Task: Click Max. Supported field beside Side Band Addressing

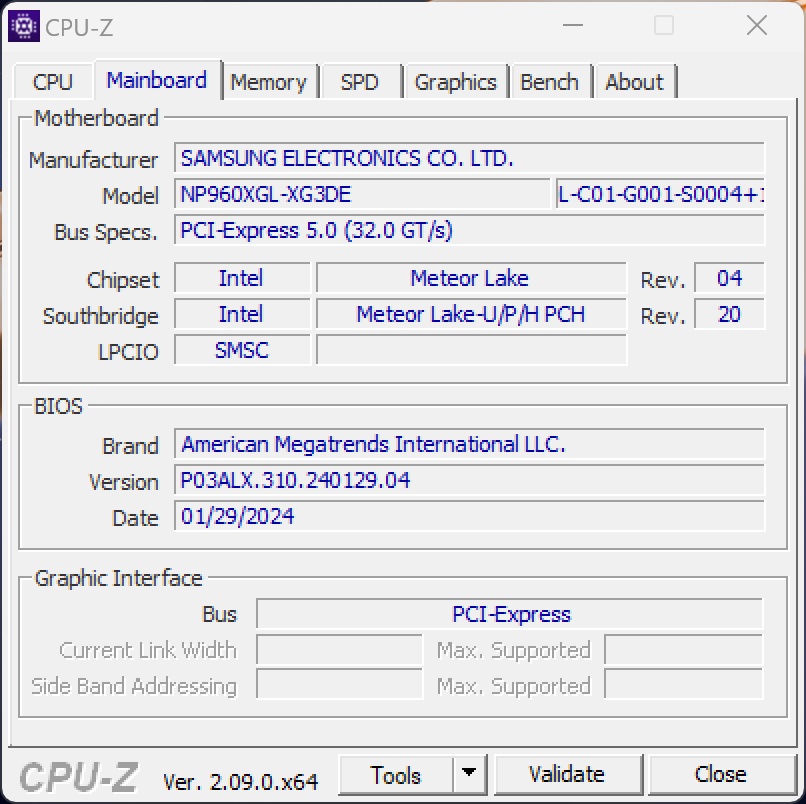Action: coord(684,684)
